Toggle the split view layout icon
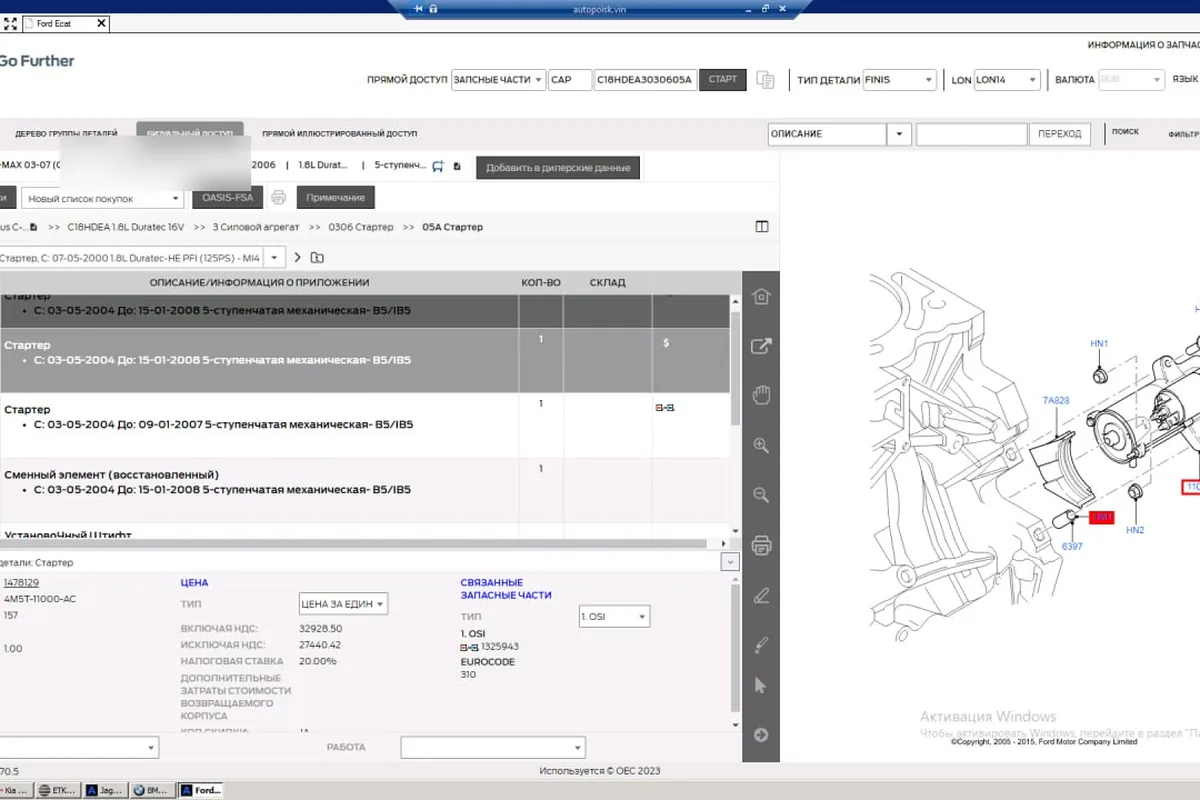The width and height of the screenshot is (1200, 800). [762, 227]
